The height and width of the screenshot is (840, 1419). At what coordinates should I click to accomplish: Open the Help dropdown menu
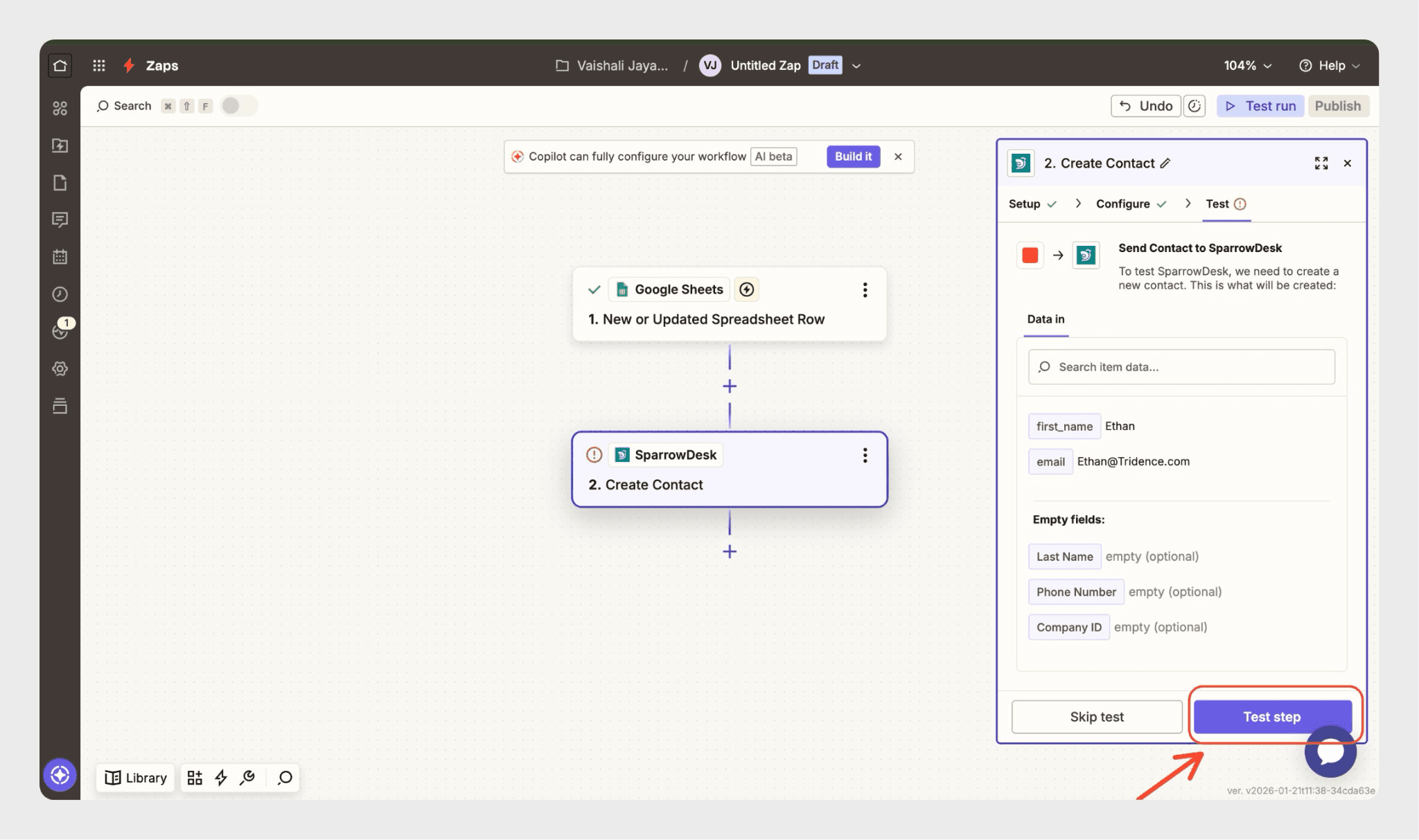[1329, 66]
